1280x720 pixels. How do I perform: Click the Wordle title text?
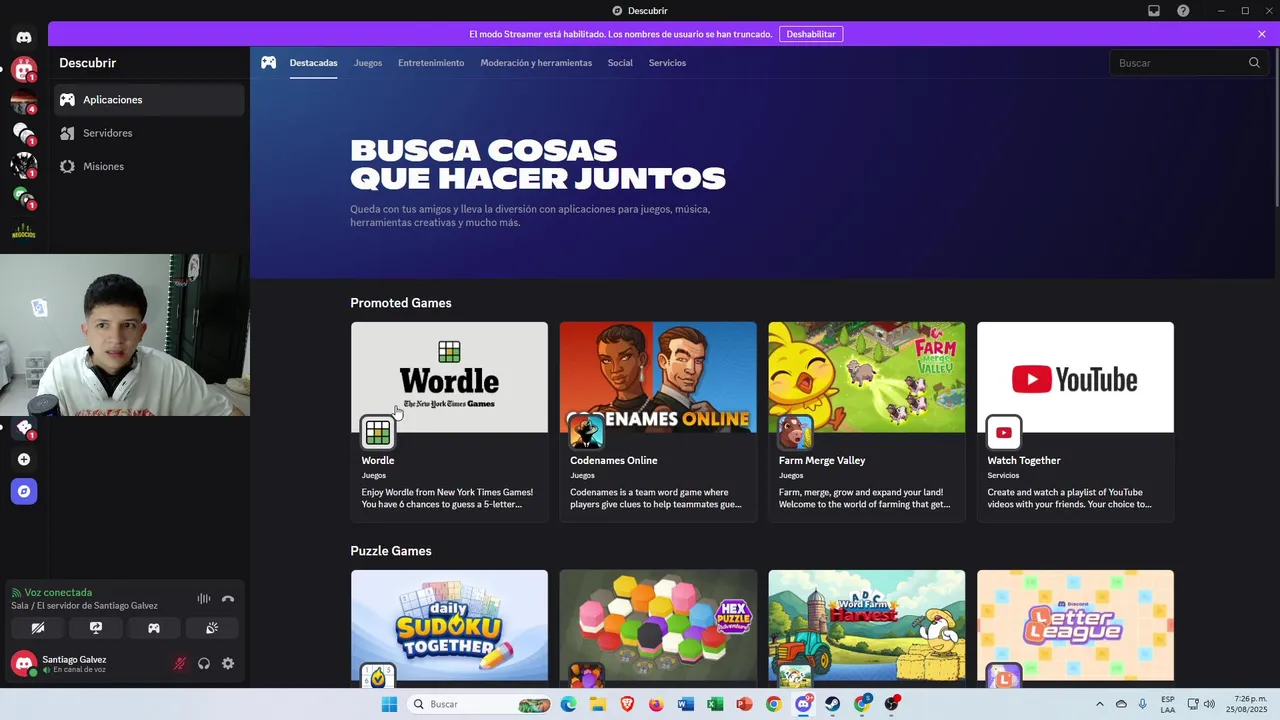[378, 461]
